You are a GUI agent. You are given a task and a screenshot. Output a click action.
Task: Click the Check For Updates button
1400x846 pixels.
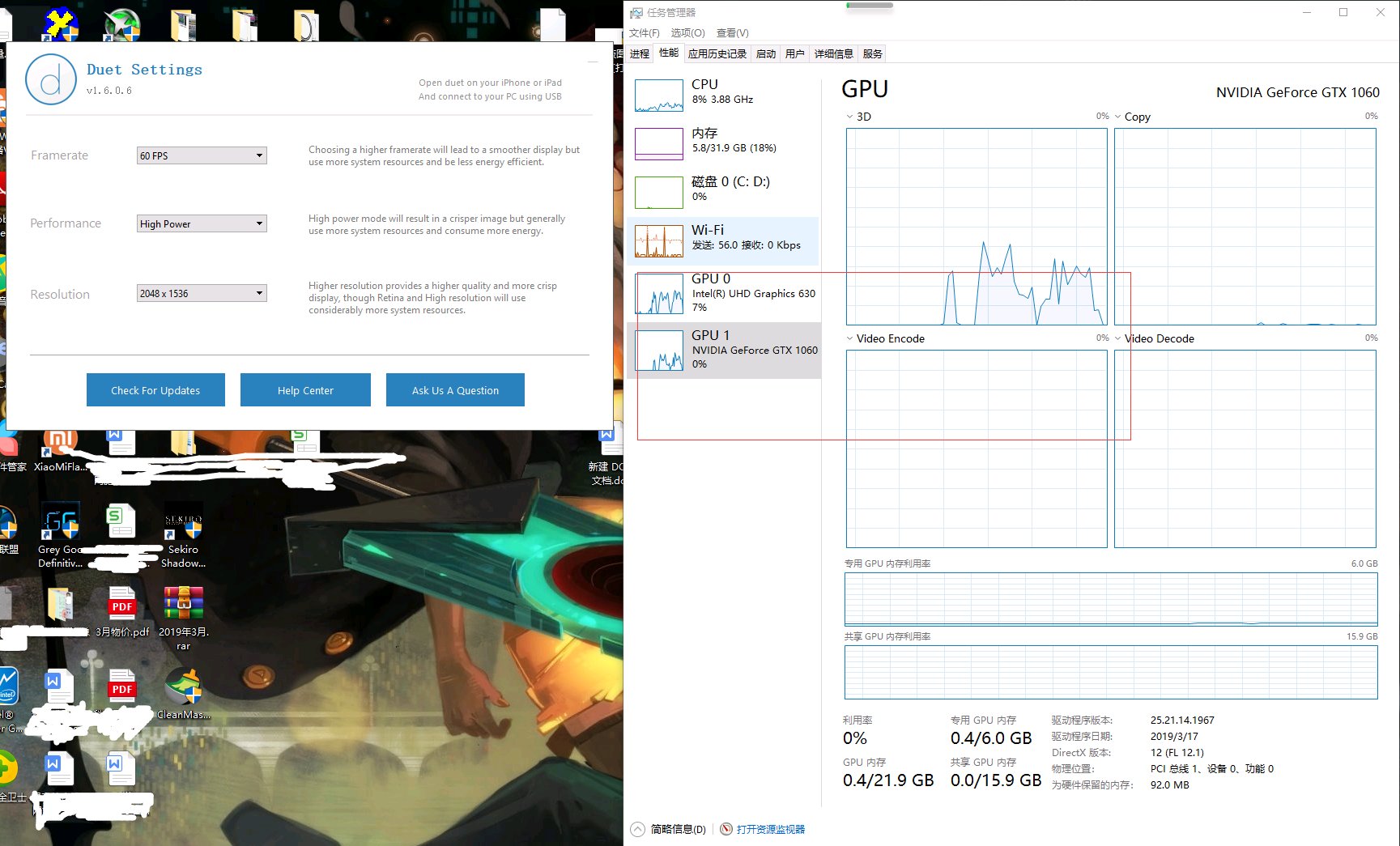click(x=155, y=390)
